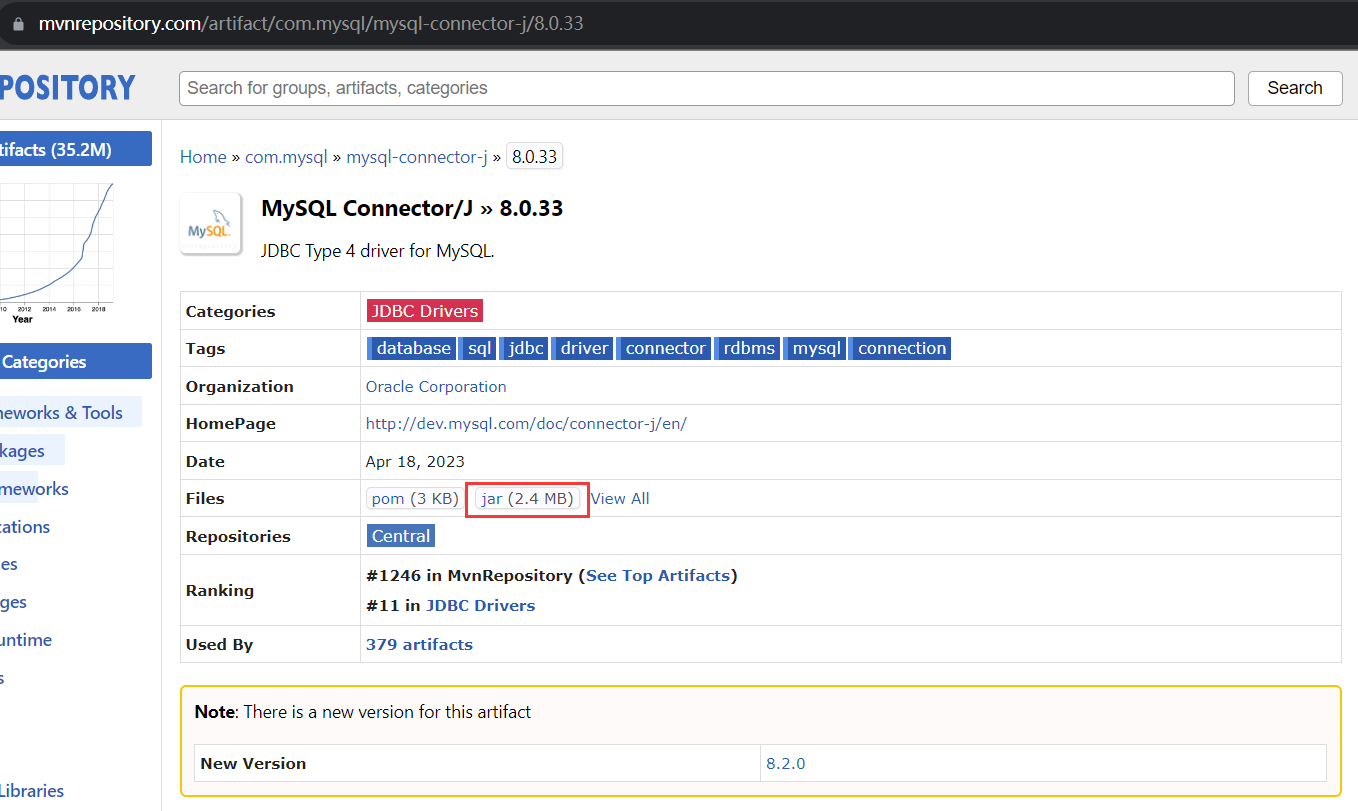Open the mysql-connector-j breadcrumb link
Viewport: 1358px width, 811px height.
point(417,157)
